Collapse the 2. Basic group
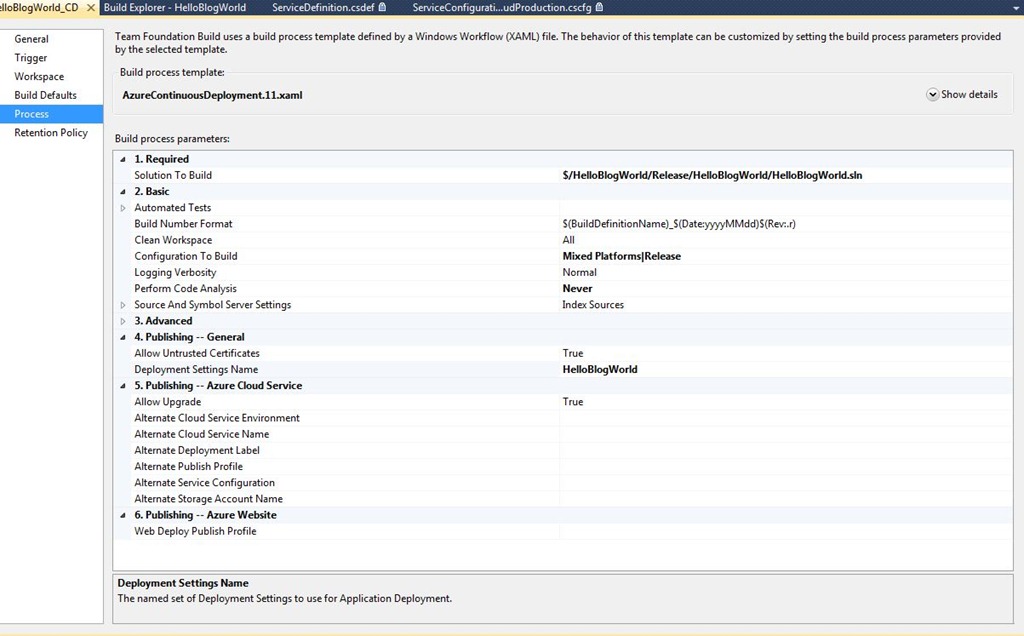 pyautogui.click(x=123, y=192)
